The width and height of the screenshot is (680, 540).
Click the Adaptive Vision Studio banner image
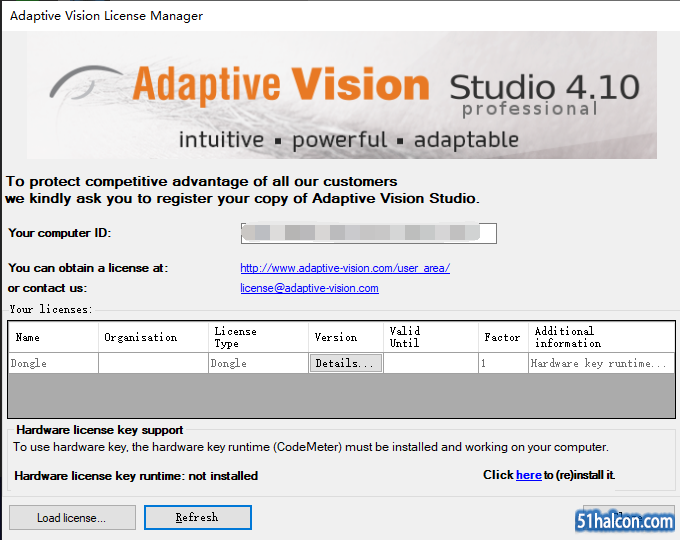340,95
